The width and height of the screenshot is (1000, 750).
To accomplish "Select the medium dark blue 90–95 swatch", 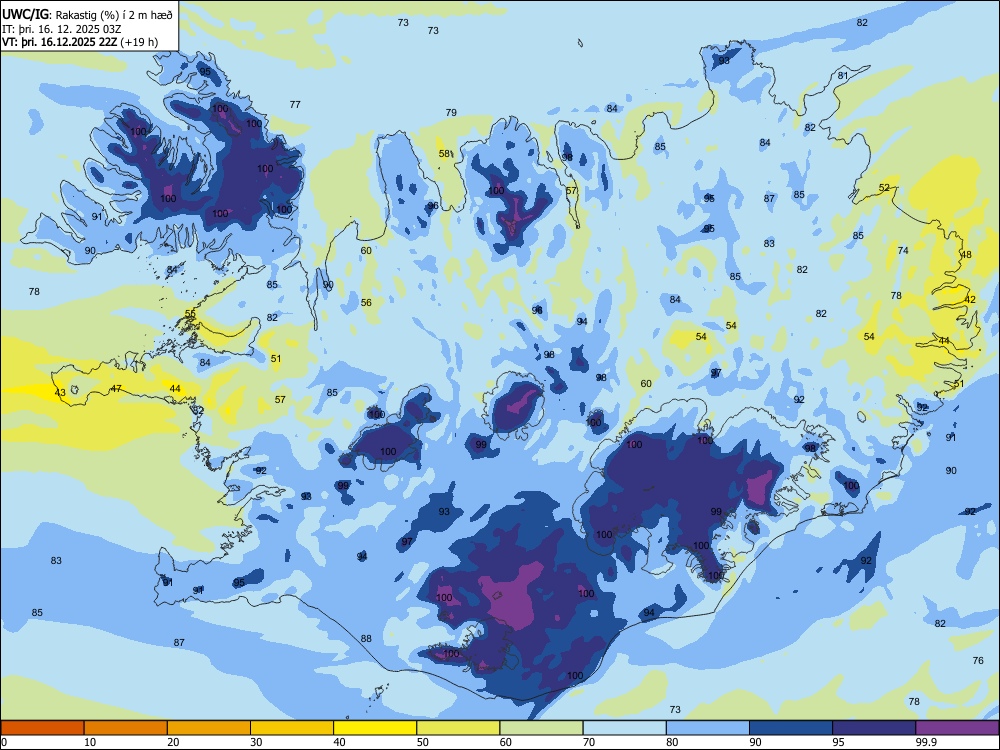I will (x=791, y=728).
